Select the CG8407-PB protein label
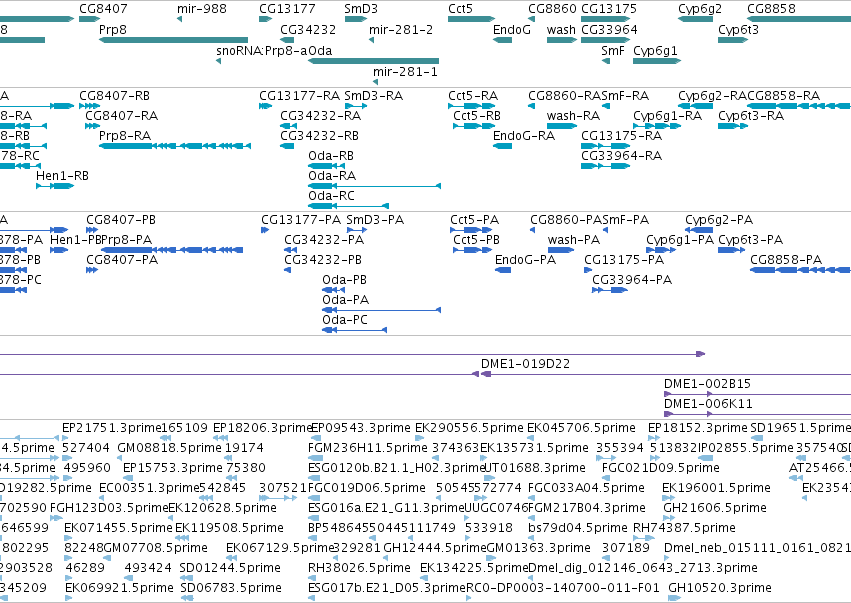 [120, 220]
